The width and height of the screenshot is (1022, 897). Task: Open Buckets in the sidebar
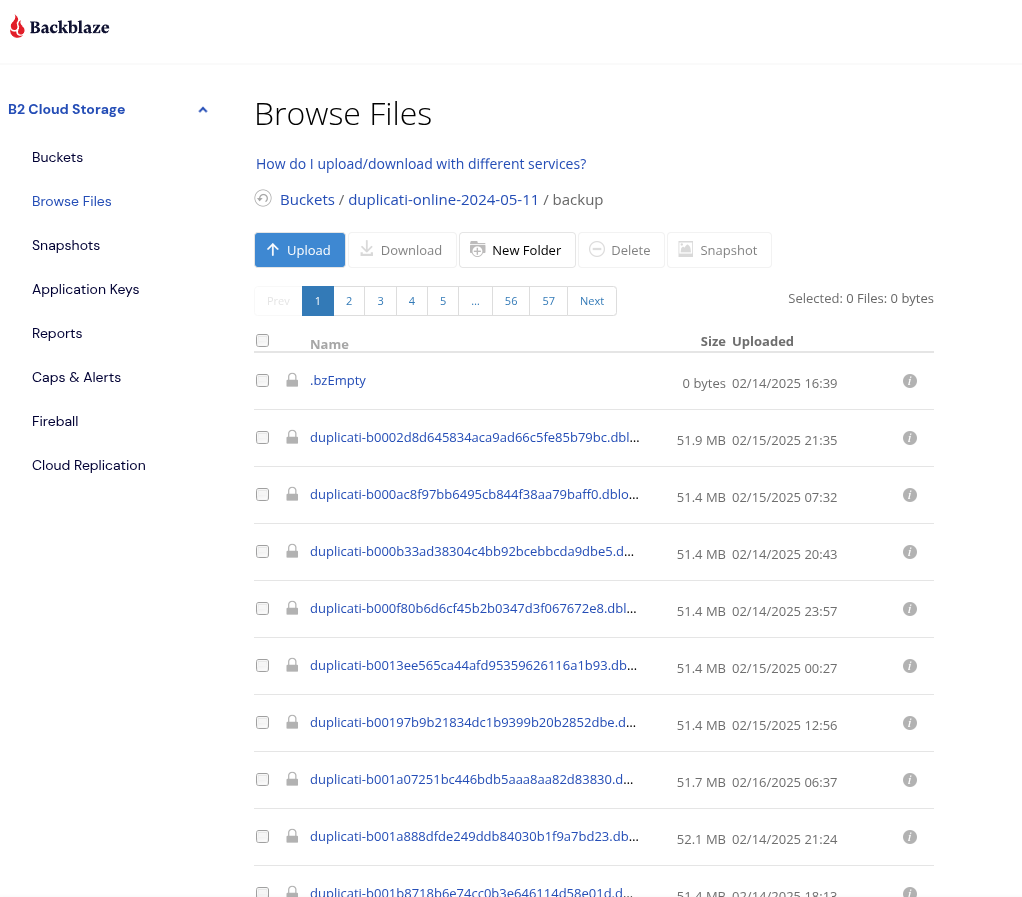click(x=57, y=157)
